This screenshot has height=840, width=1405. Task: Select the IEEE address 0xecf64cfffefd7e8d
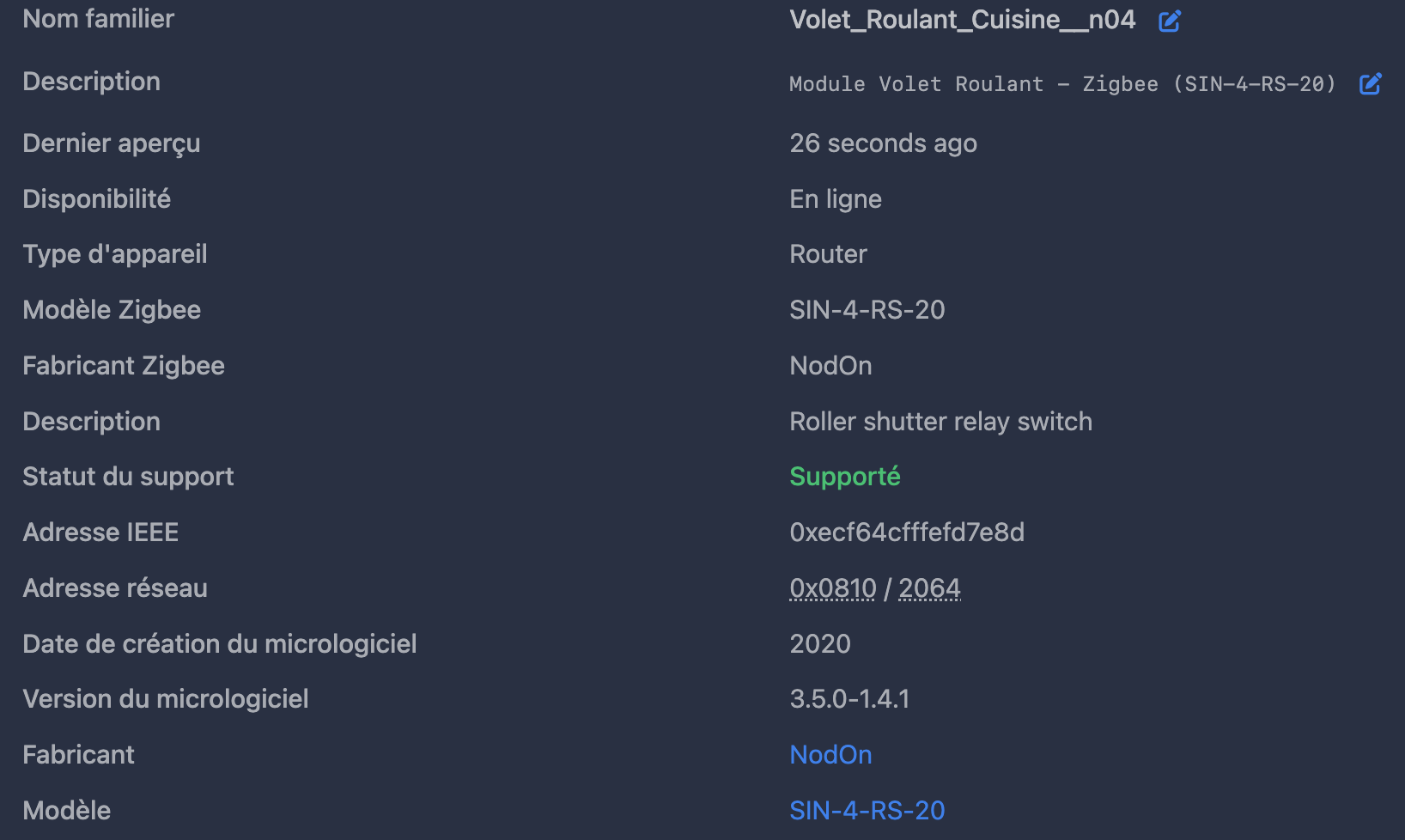907,533
